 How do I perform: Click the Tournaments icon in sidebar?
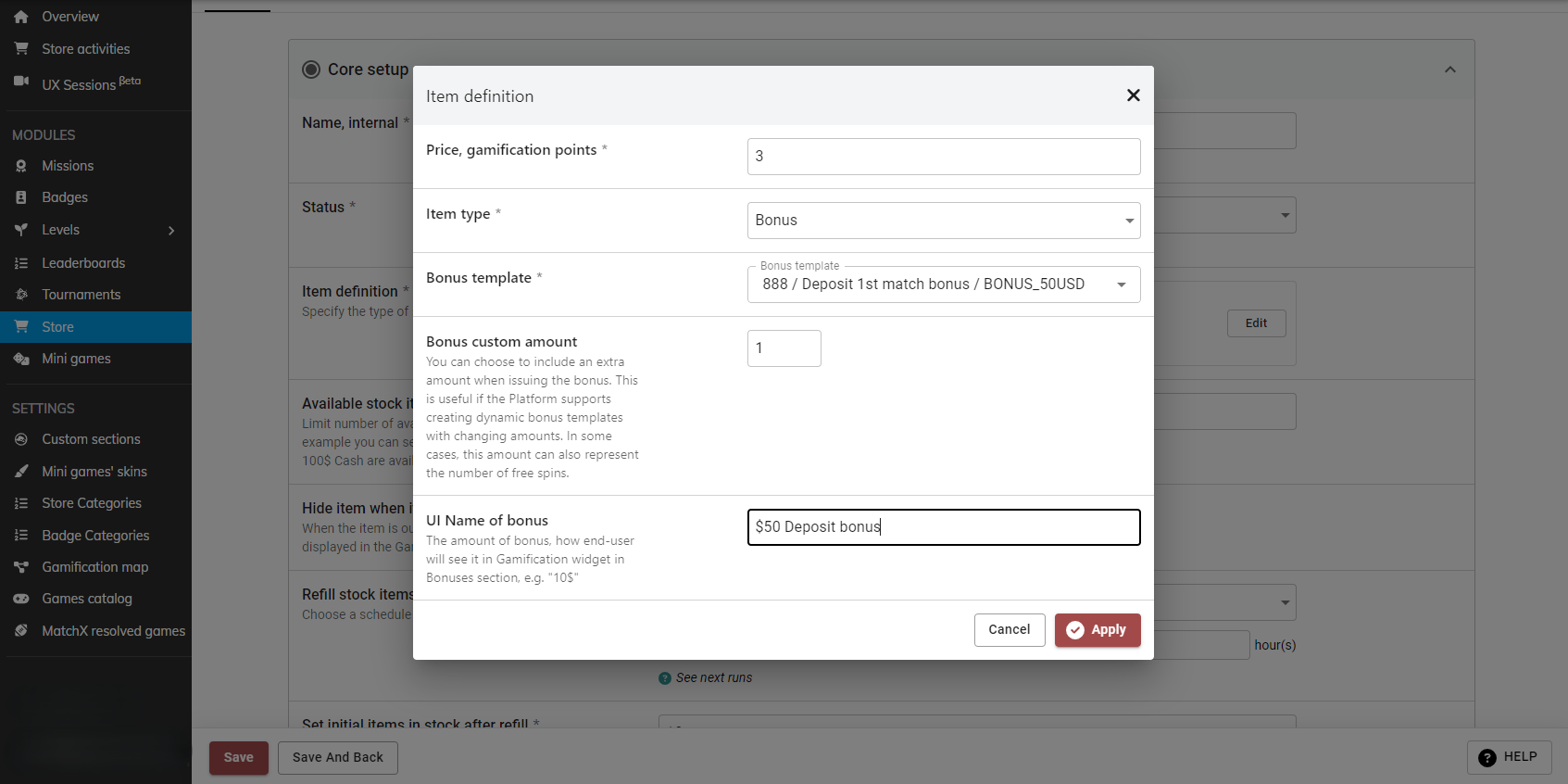click(21, 295)
